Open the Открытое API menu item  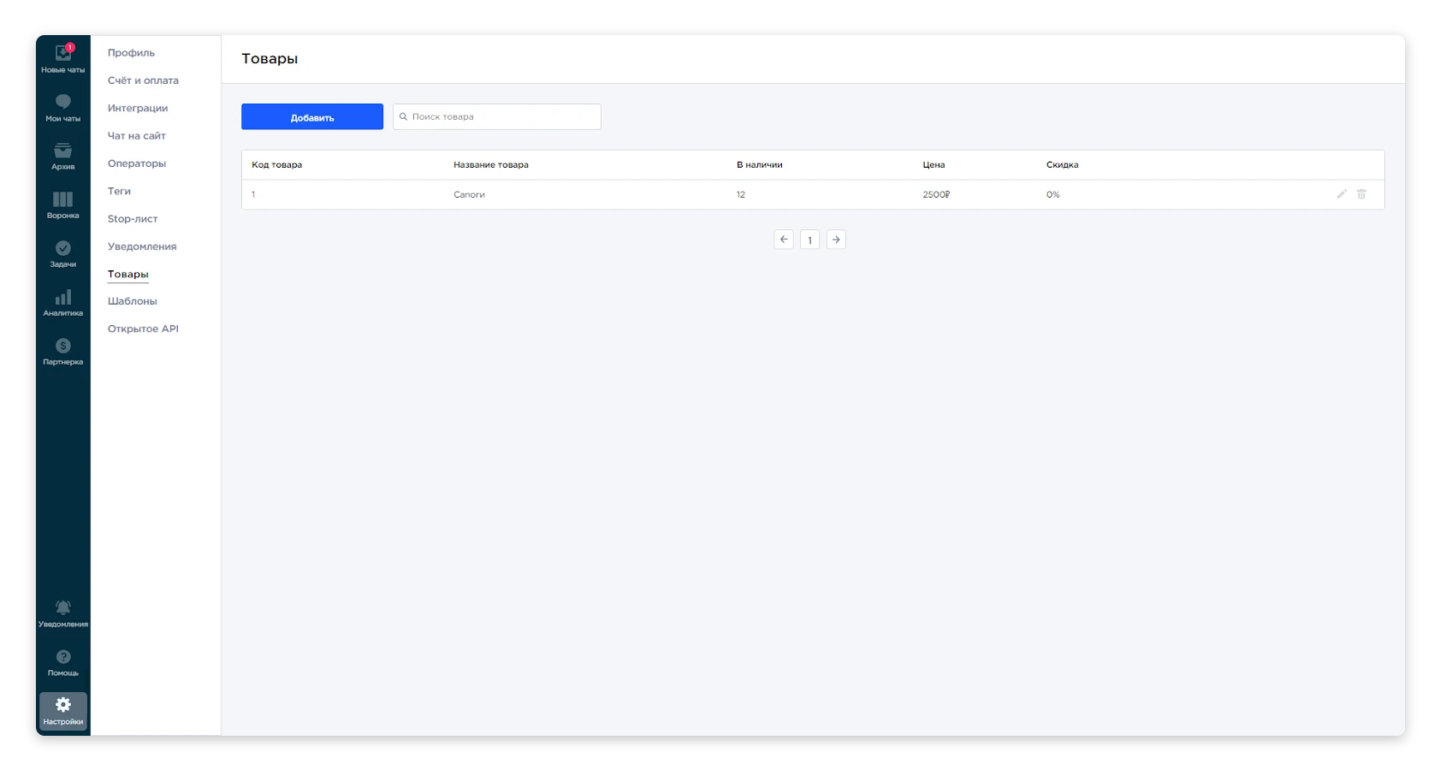tap(143, 329)
